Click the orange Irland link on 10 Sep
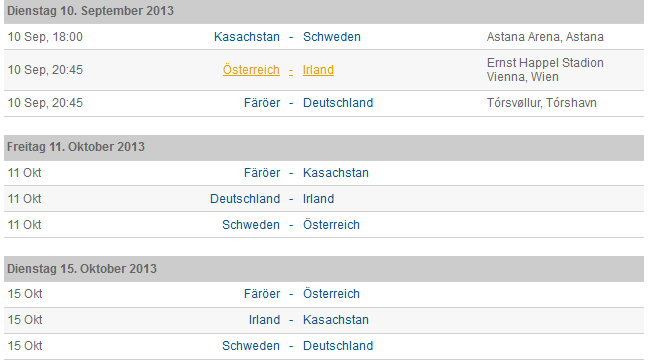651x362 pixels. tap(318, 69)
